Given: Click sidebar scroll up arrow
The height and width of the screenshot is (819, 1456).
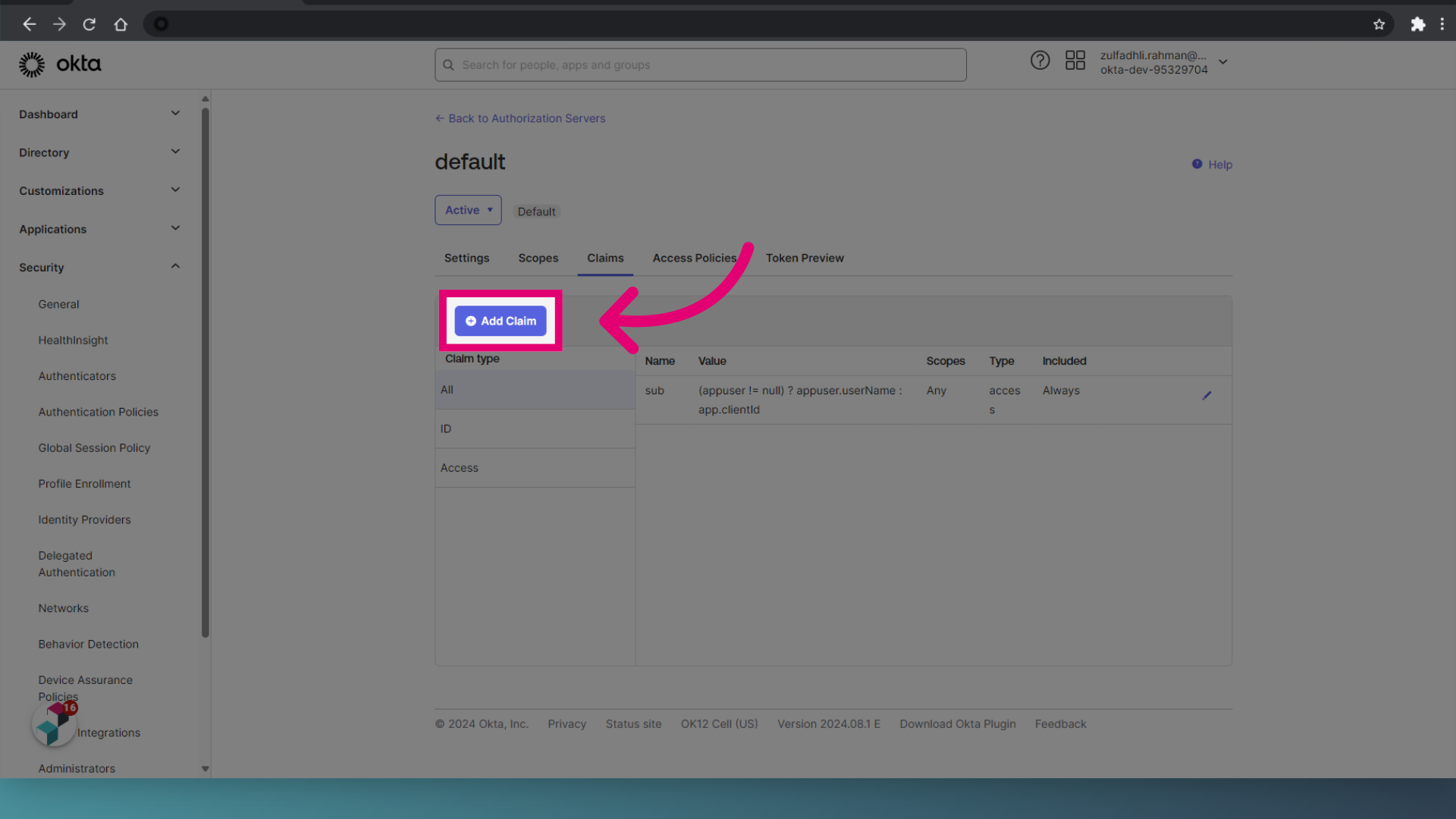Looking at the screenshot, I should point(205,99).
